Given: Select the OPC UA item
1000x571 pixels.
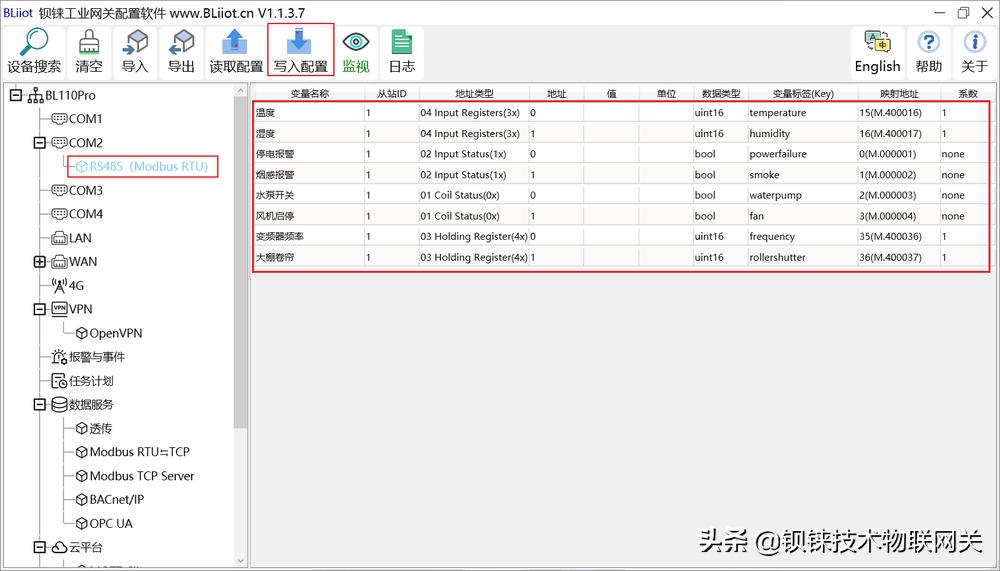Looking at the screenshot, I should coord(111,524).
